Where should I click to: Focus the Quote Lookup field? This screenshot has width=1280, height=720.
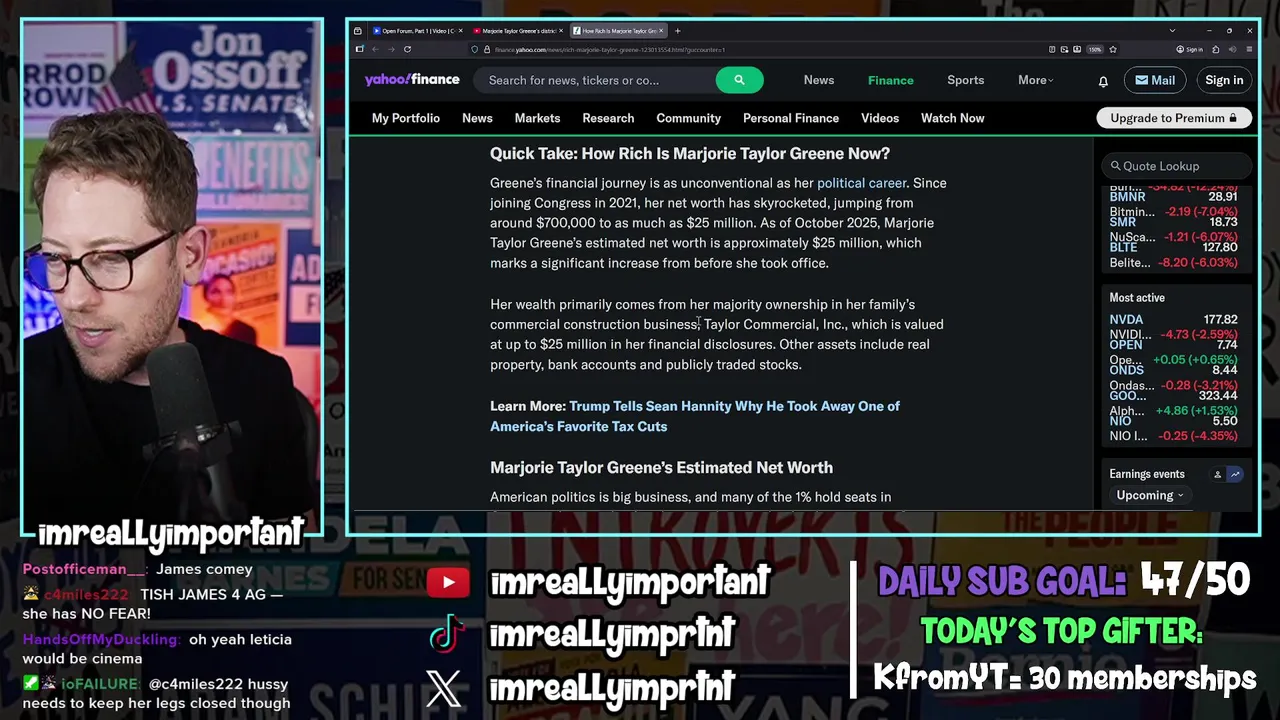(1177, 166)
